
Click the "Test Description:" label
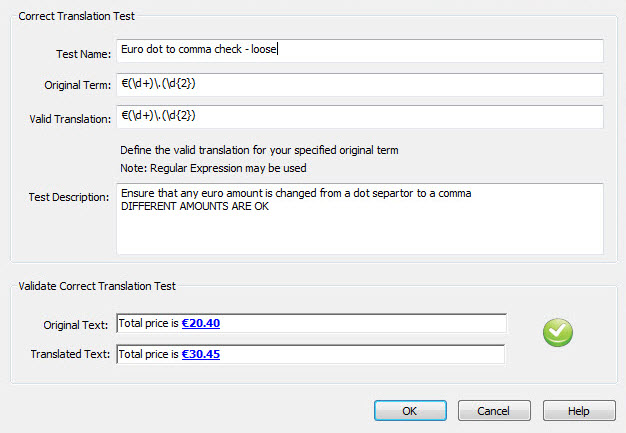coord(69,197)
